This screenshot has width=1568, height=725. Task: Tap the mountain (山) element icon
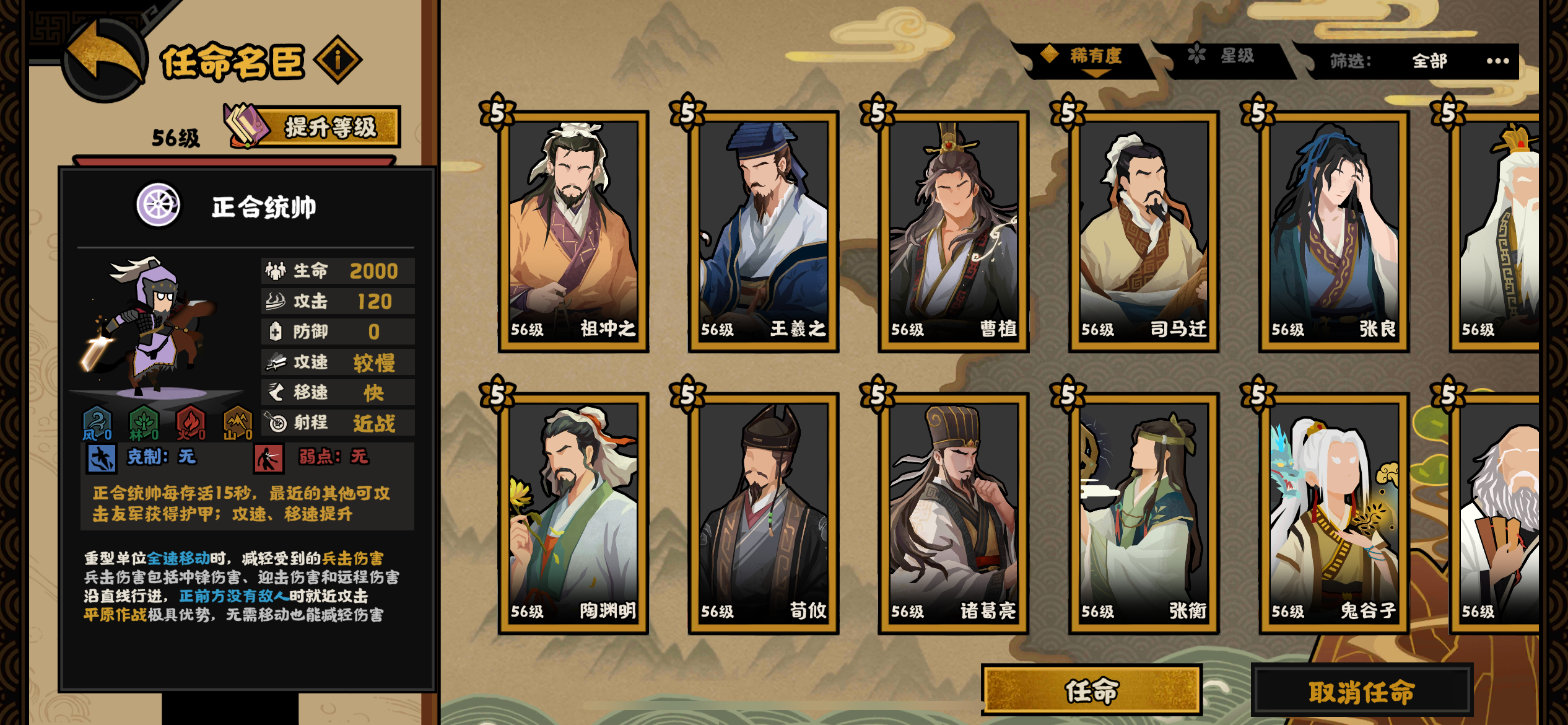coord(238,423)
